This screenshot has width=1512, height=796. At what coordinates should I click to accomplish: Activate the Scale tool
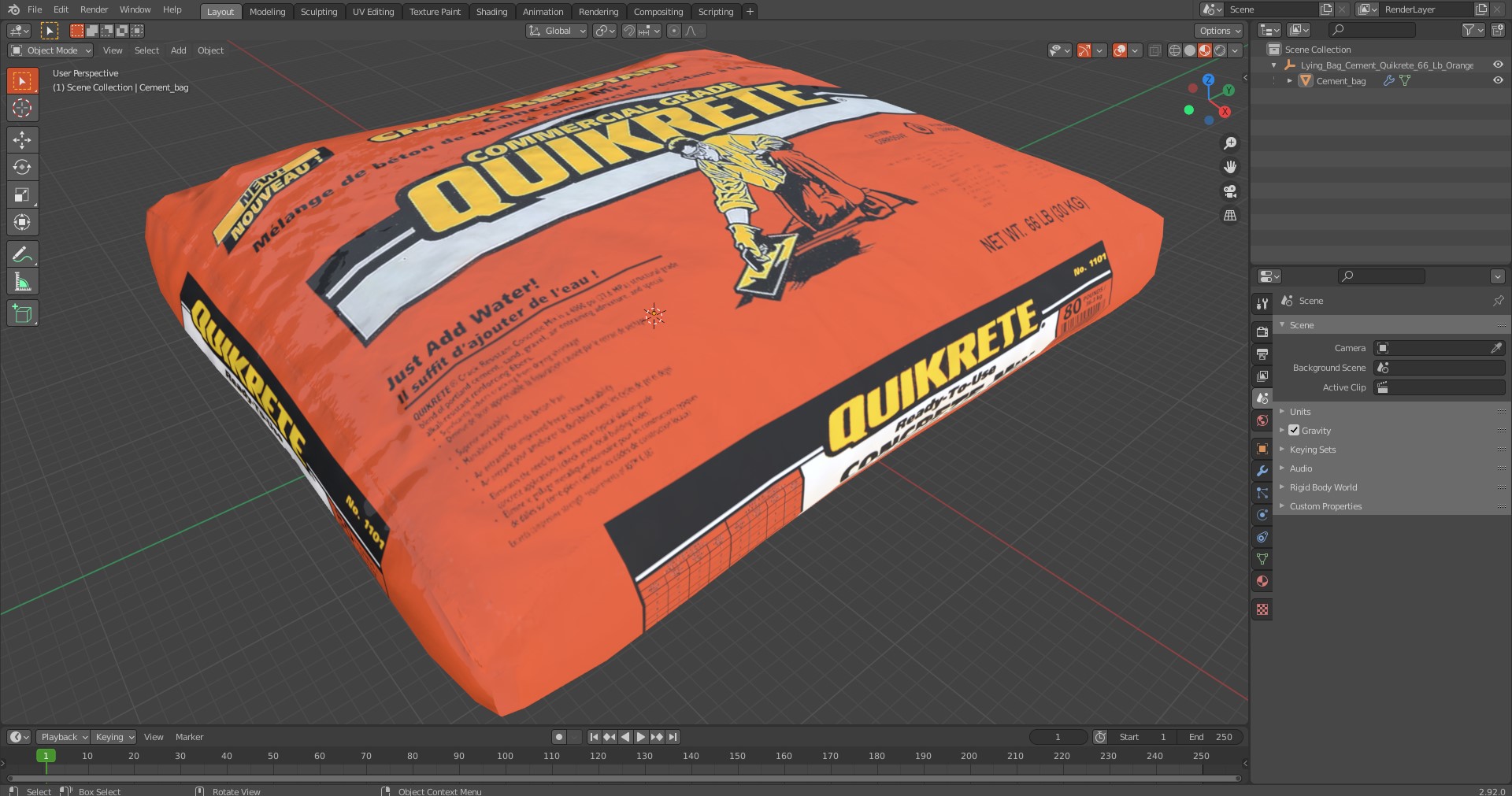22,194
